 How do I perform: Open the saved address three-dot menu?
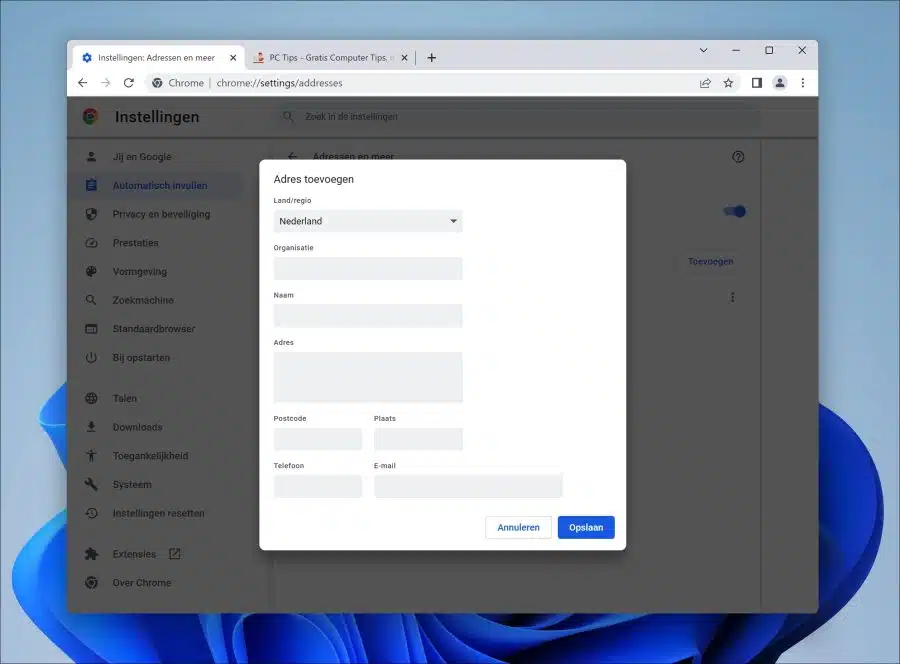click(732, 297)
